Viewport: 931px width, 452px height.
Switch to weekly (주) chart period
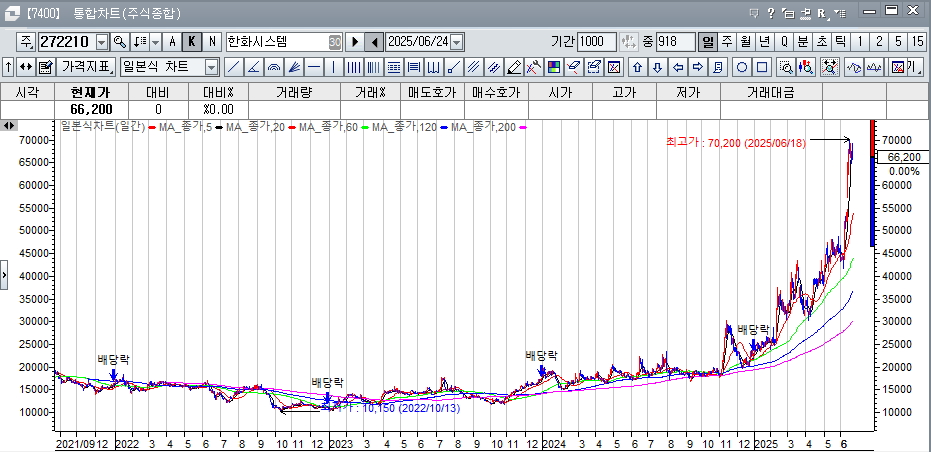tap(726, 42)
